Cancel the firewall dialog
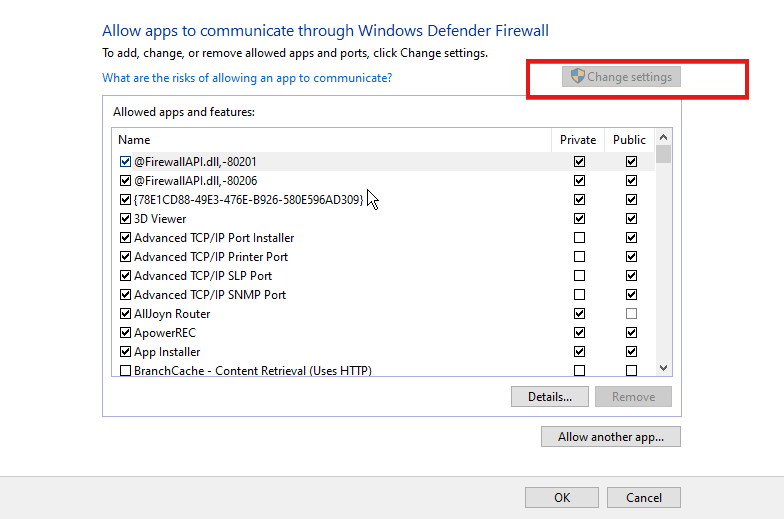Viewport: 784px width, 519px height. (x=644, y=498)
